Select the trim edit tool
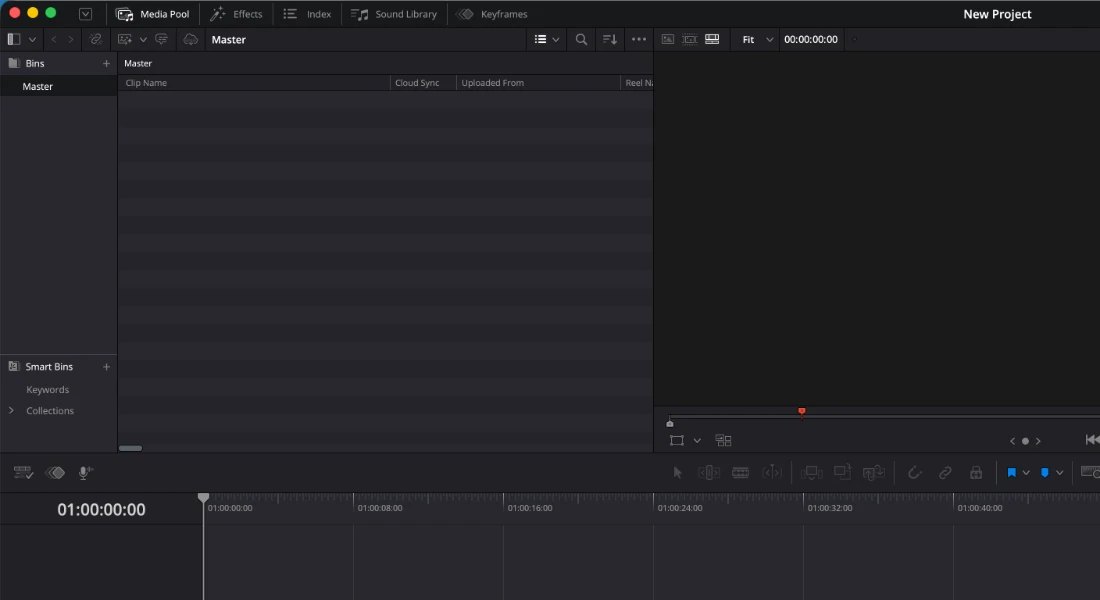 709,473
